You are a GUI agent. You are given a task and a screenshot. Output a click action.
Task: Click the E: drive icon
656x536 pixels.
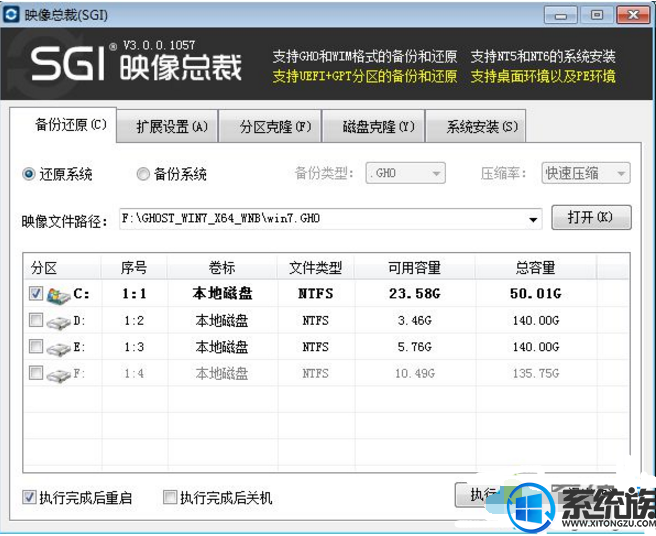pyautogui.click(x=58, y=349)
